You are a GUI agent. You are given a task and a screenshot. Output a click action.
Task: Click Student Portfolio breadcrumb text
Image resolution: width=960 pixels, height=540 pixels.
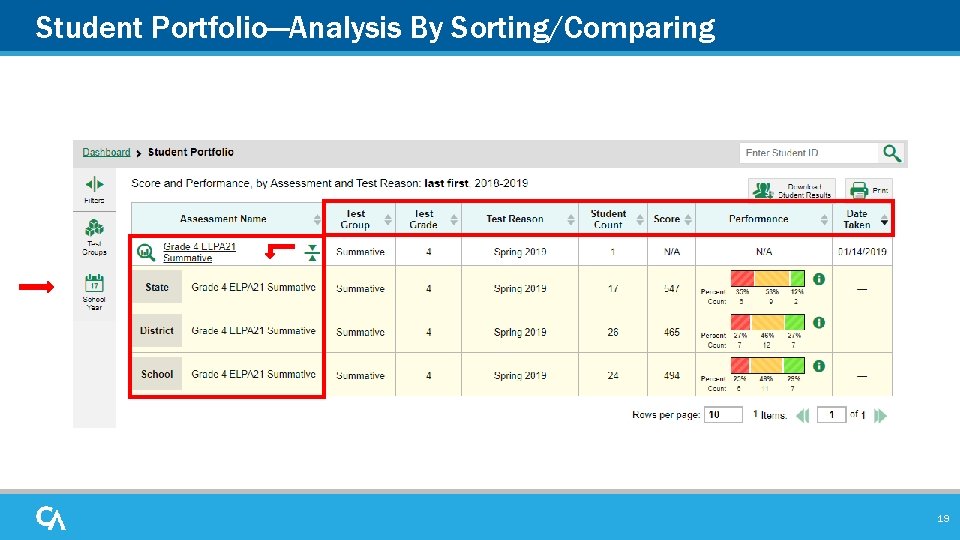click(x=190, y=152)
